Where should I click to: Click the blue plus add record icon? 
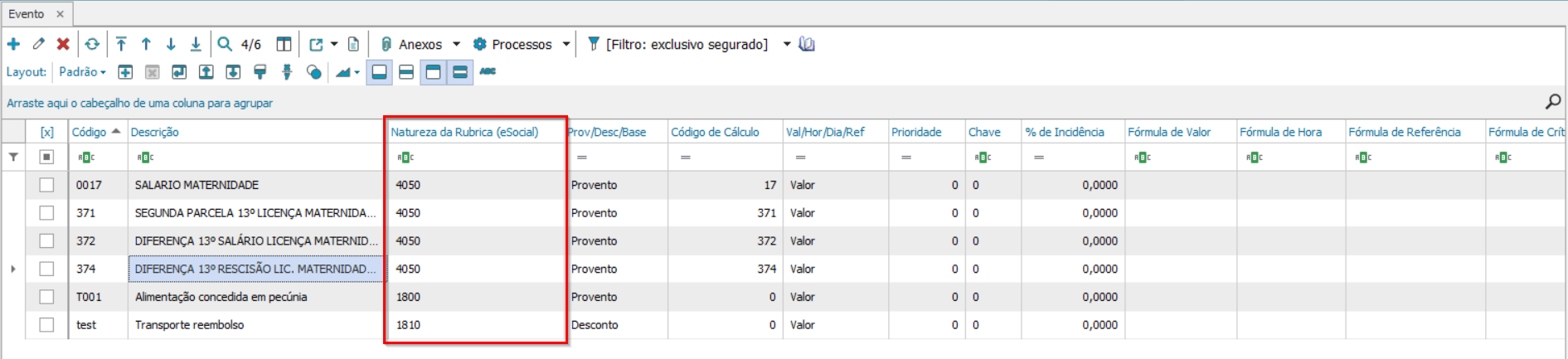tap(13, 44)
